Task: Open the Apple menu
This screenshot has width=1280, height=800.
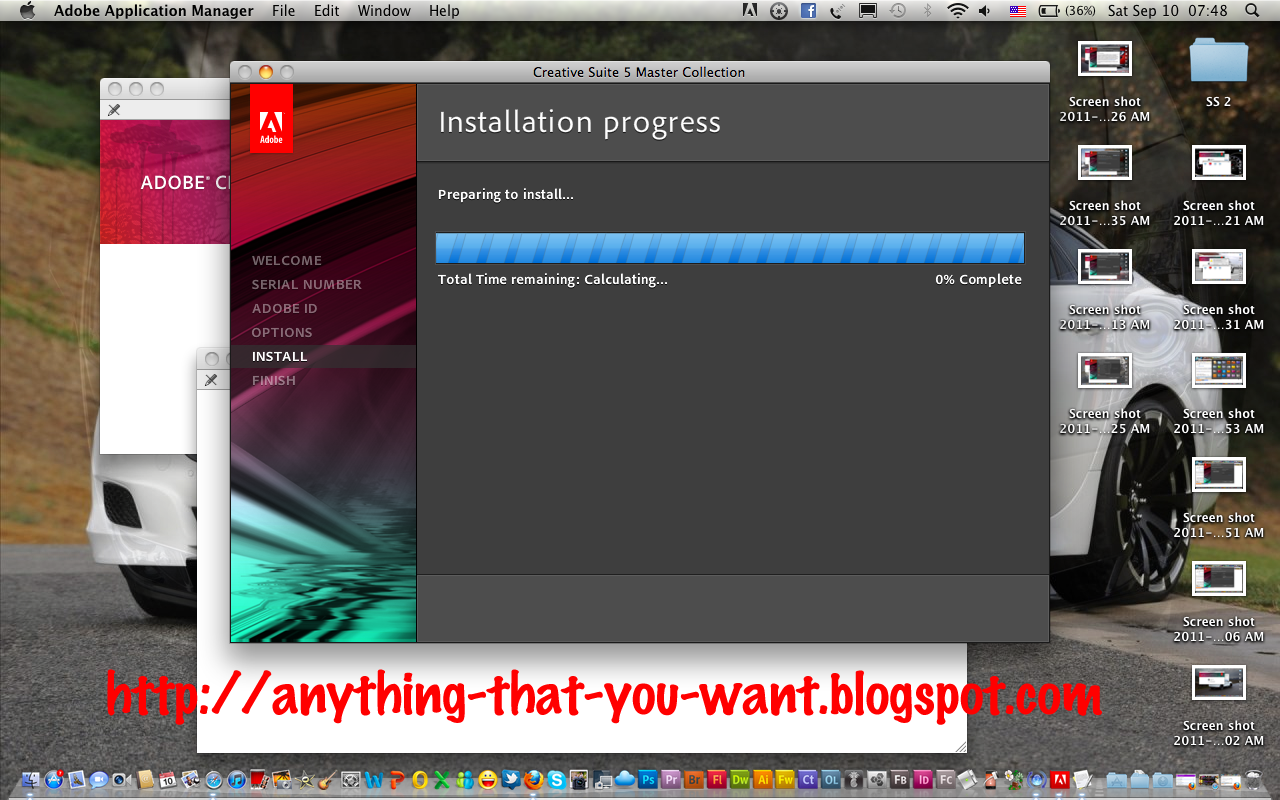Action: pyautogui.click(x=27, y=11)
